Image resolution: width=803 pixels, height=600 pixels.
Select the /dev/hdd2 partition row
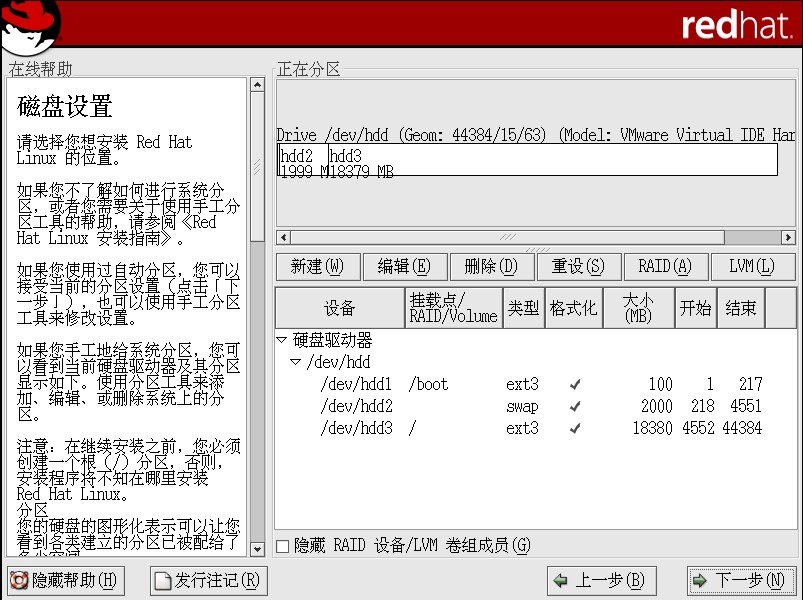point(535,406)
